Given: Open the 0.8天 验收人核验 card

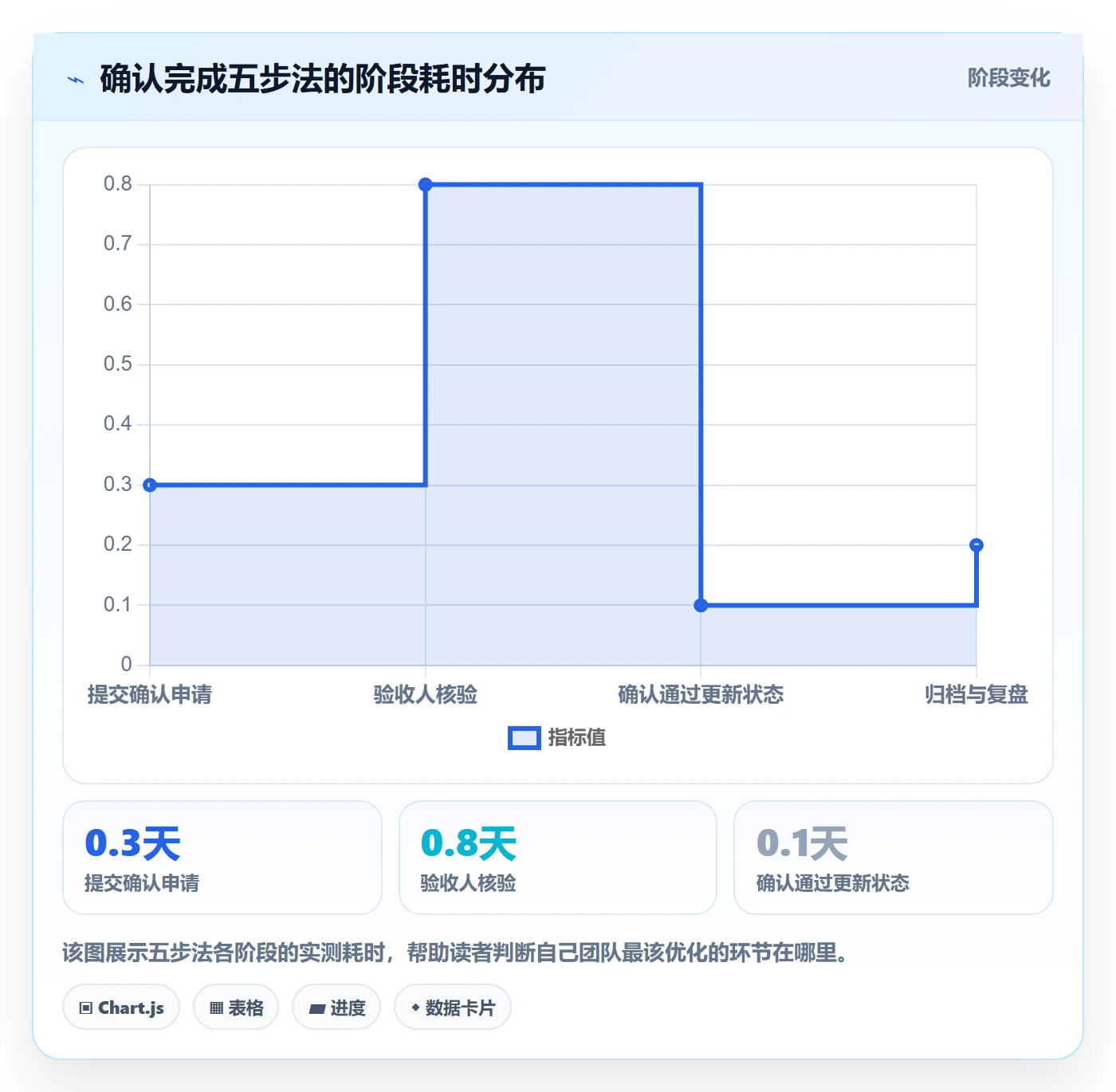Looking at the screenshot, I should click(x=558, y=858).
